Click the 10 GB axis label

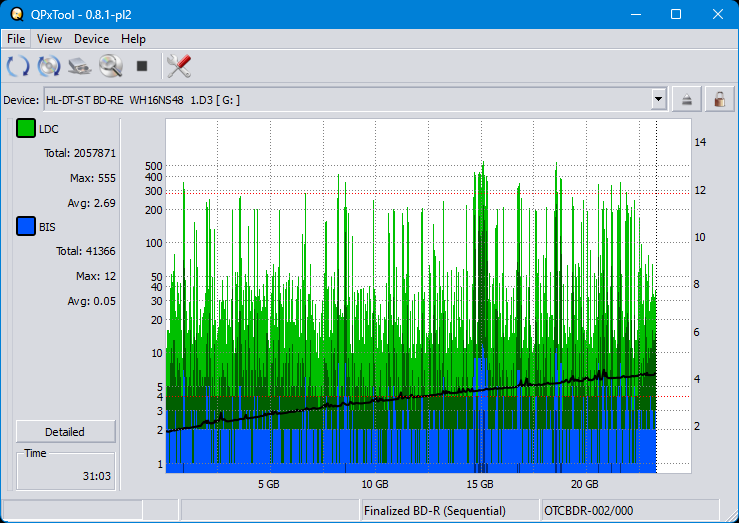click(375, 484)
